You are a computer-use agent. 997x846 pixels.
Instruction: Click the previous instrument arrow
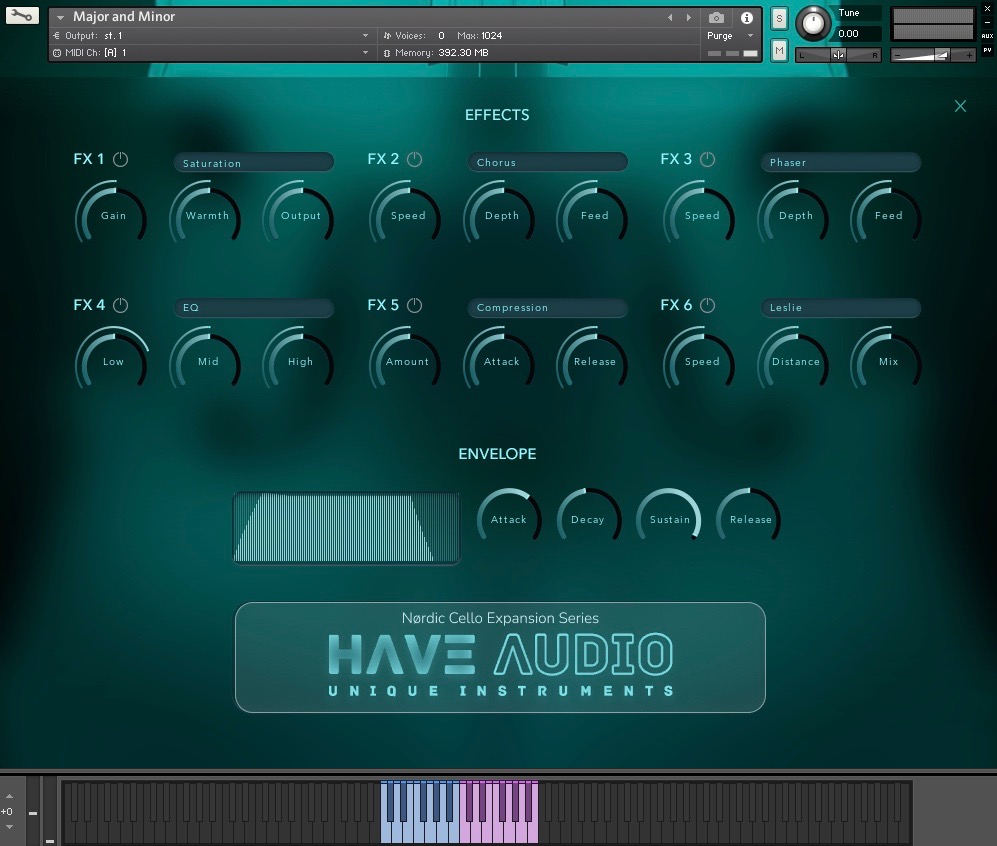coord(670,16)
